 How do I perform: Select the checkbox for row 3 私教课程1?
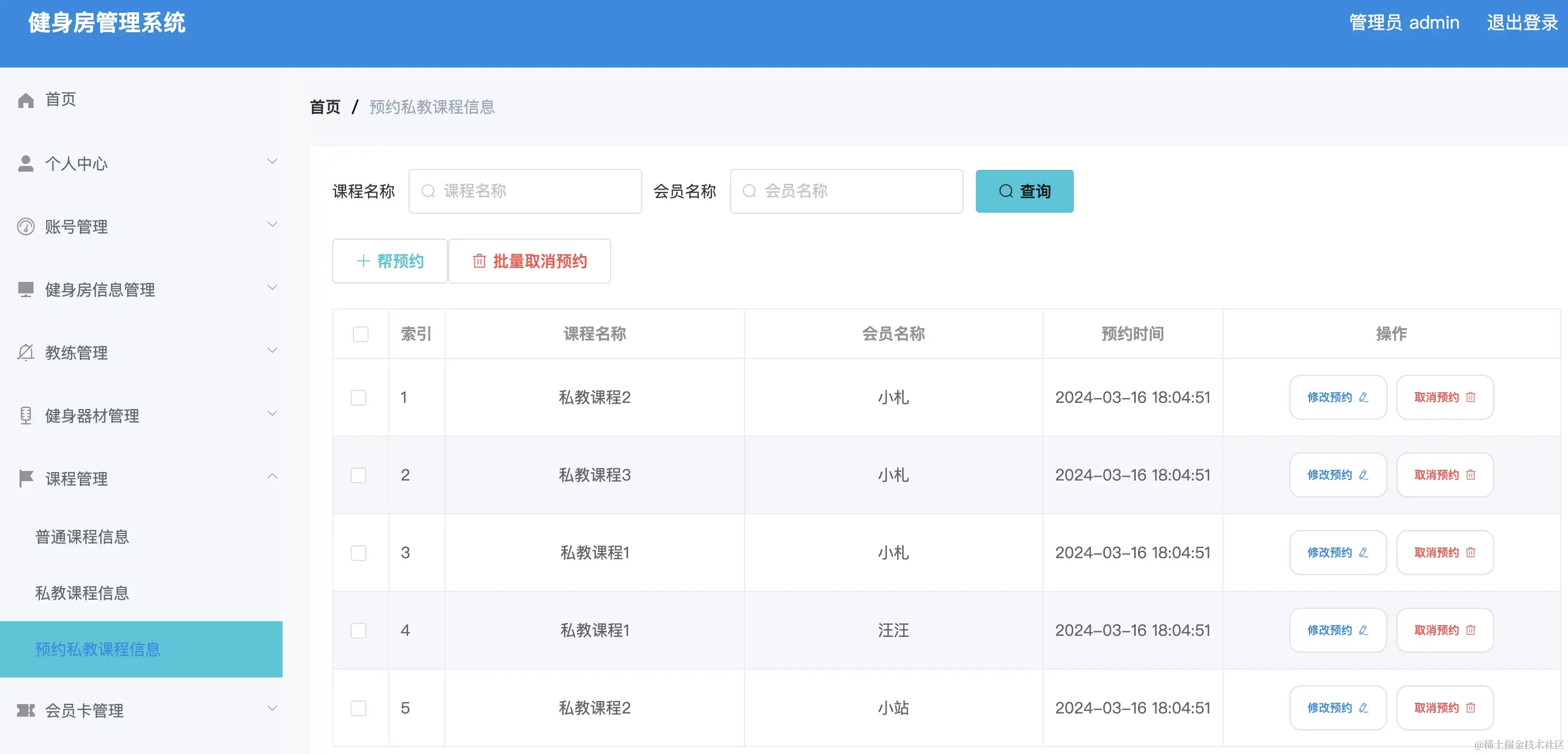click(x=359, y=553)
